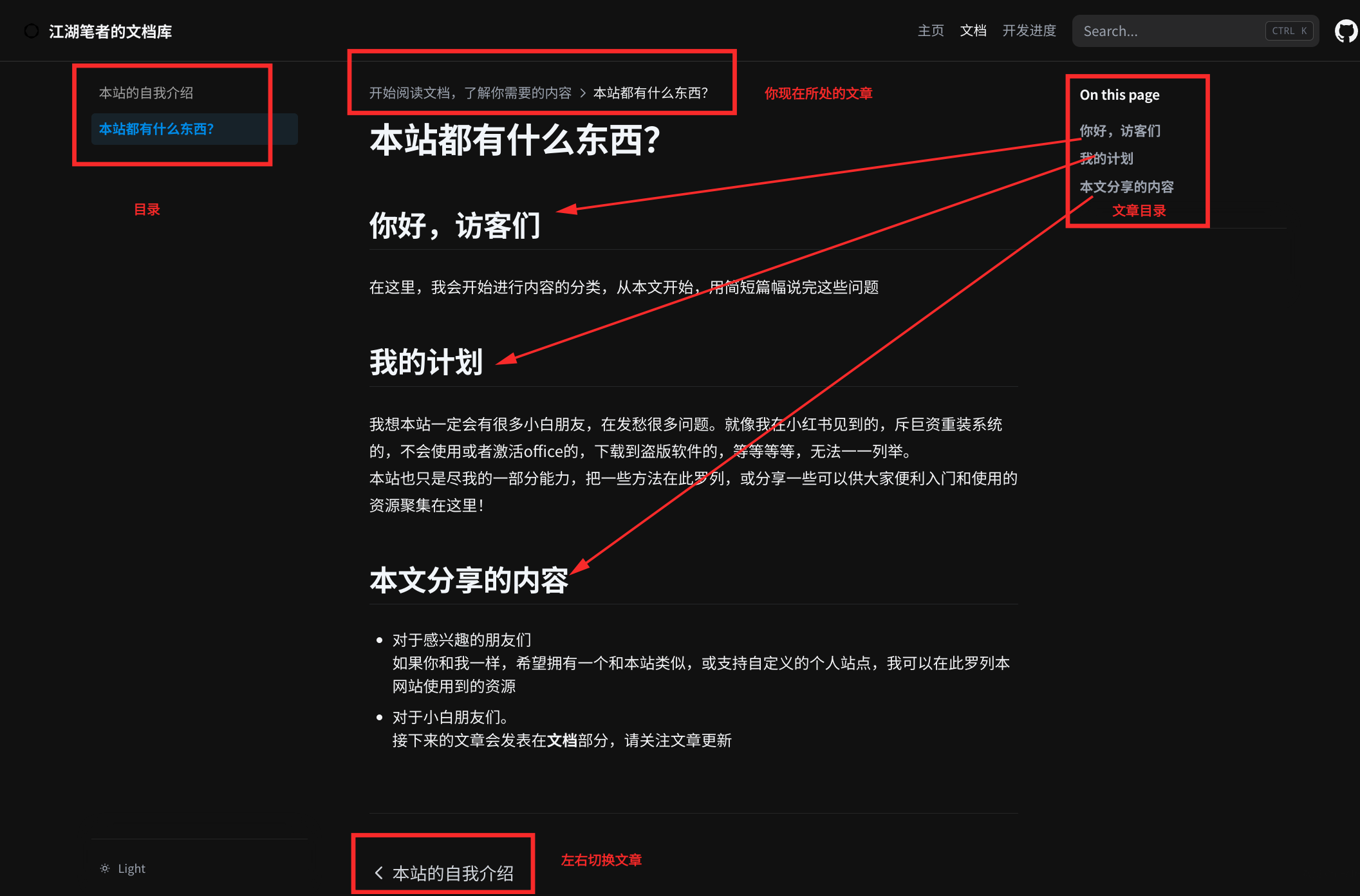1360x896 pixels.
Task: Click the left chevron previous-article arrow
Action: (x=378, y=873)
